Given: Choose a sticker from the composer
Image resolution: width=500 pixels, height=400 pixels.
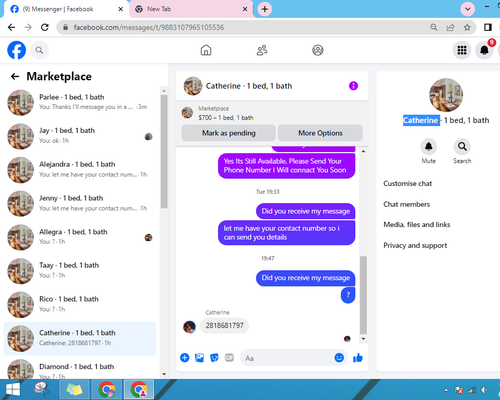Looking at the screenshot, I should (214, 358).
